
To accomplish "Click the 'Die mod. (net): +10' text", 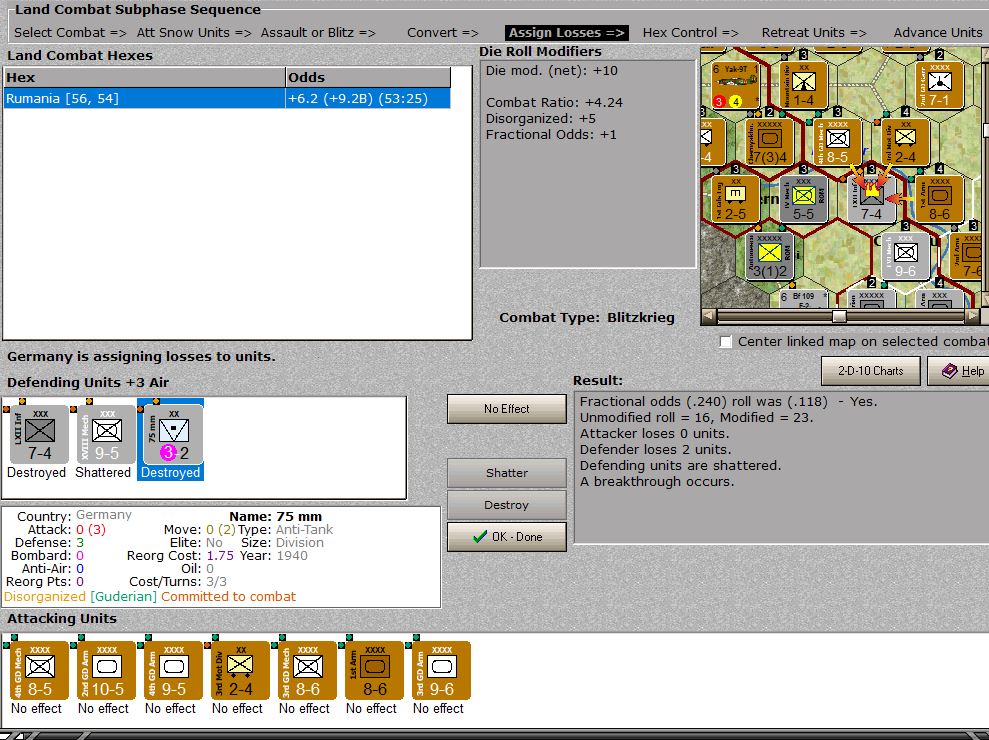I will [x=551, y=71].
